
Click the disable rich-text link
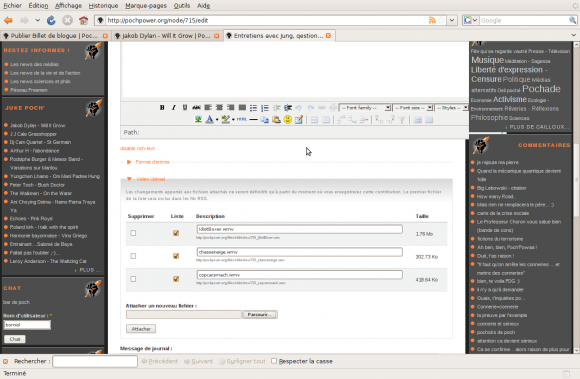tap(137, 148)
